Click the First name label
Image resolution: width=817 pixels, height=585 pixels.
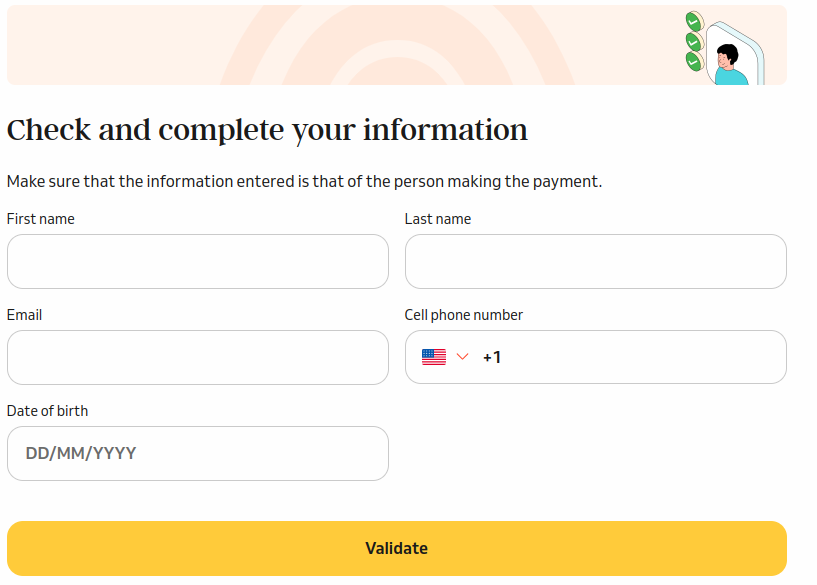[x=40, y=218]
